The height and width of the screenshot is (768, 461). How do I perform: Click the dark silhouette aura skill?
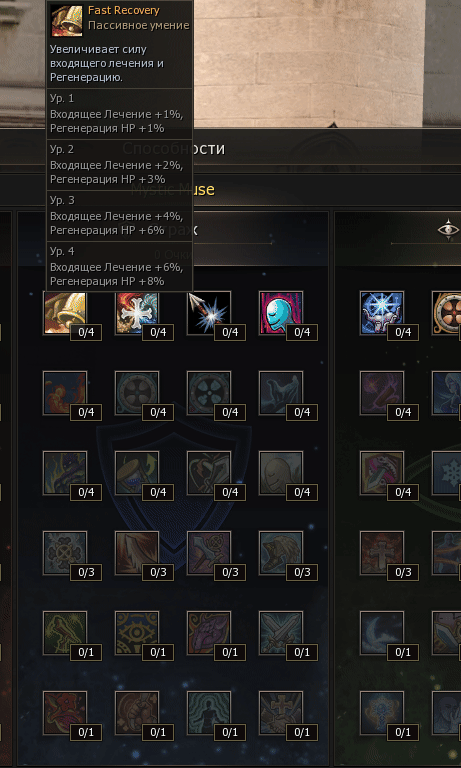pyautogui.click(x=209, y=713)
